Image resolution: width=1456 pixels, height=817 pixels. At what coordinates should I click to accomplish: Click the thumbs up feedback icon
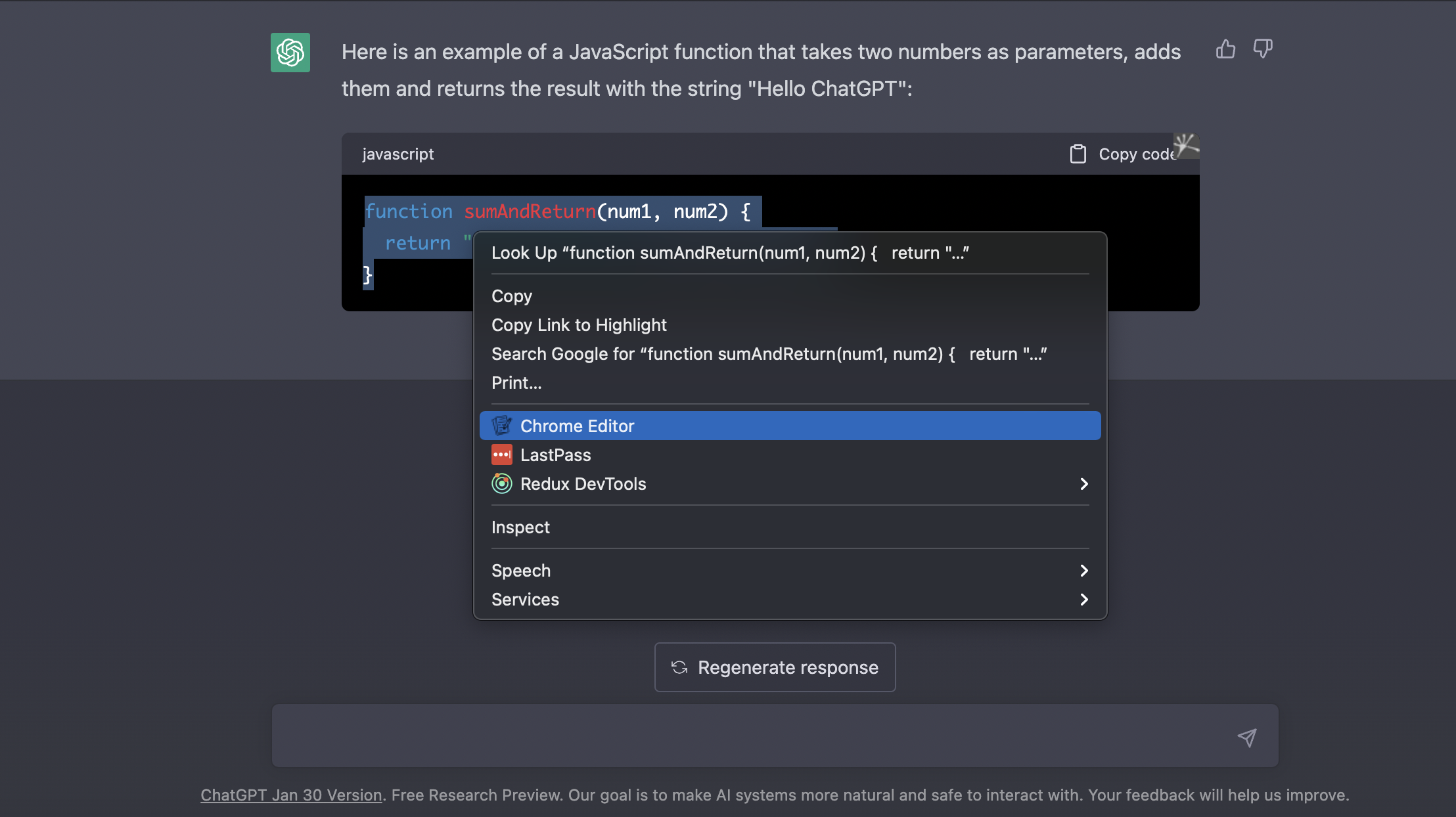(x=1225, y=49)
